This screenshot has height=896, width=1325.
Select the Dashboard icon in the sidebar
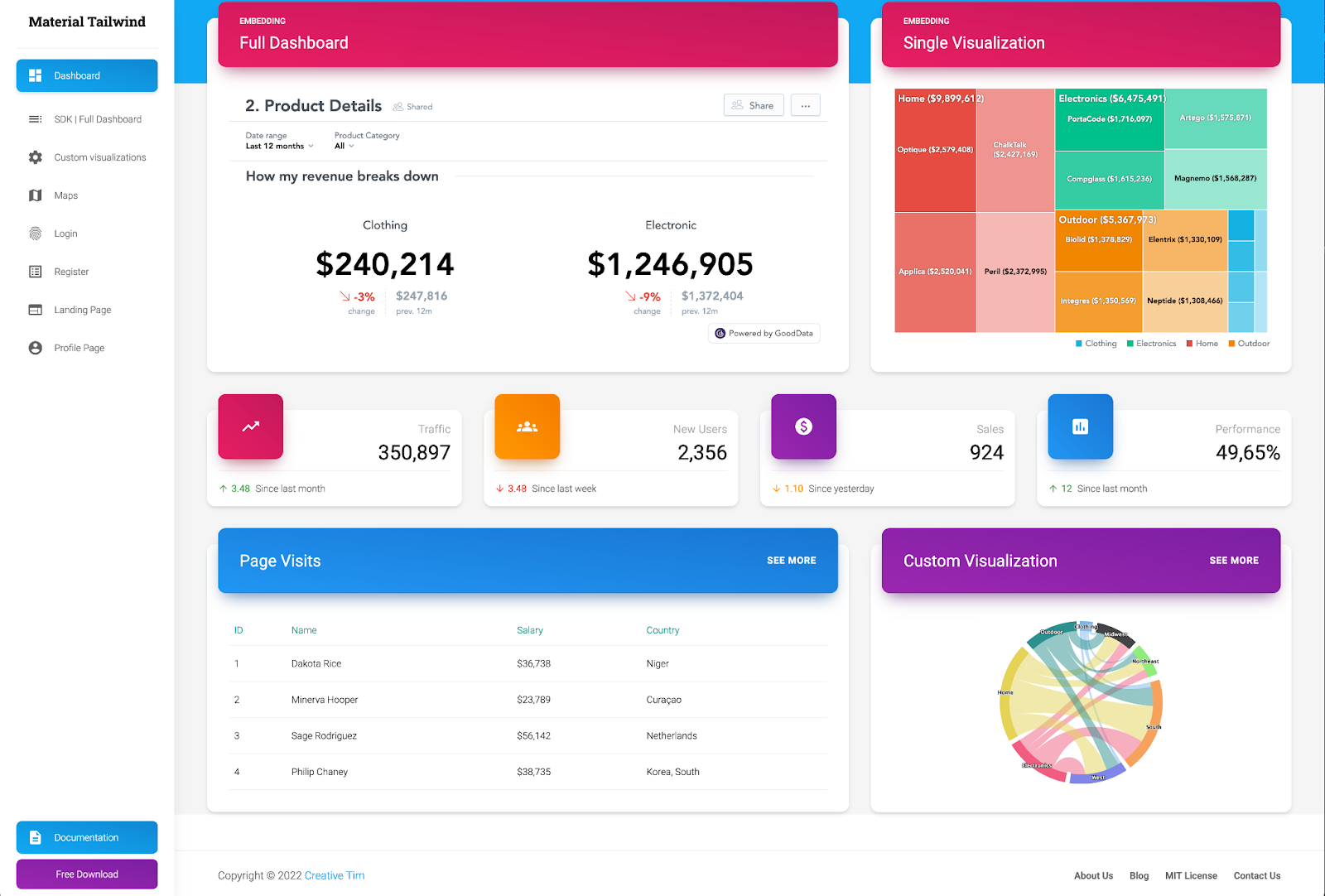pyautogui.click(x=36, y=75)
